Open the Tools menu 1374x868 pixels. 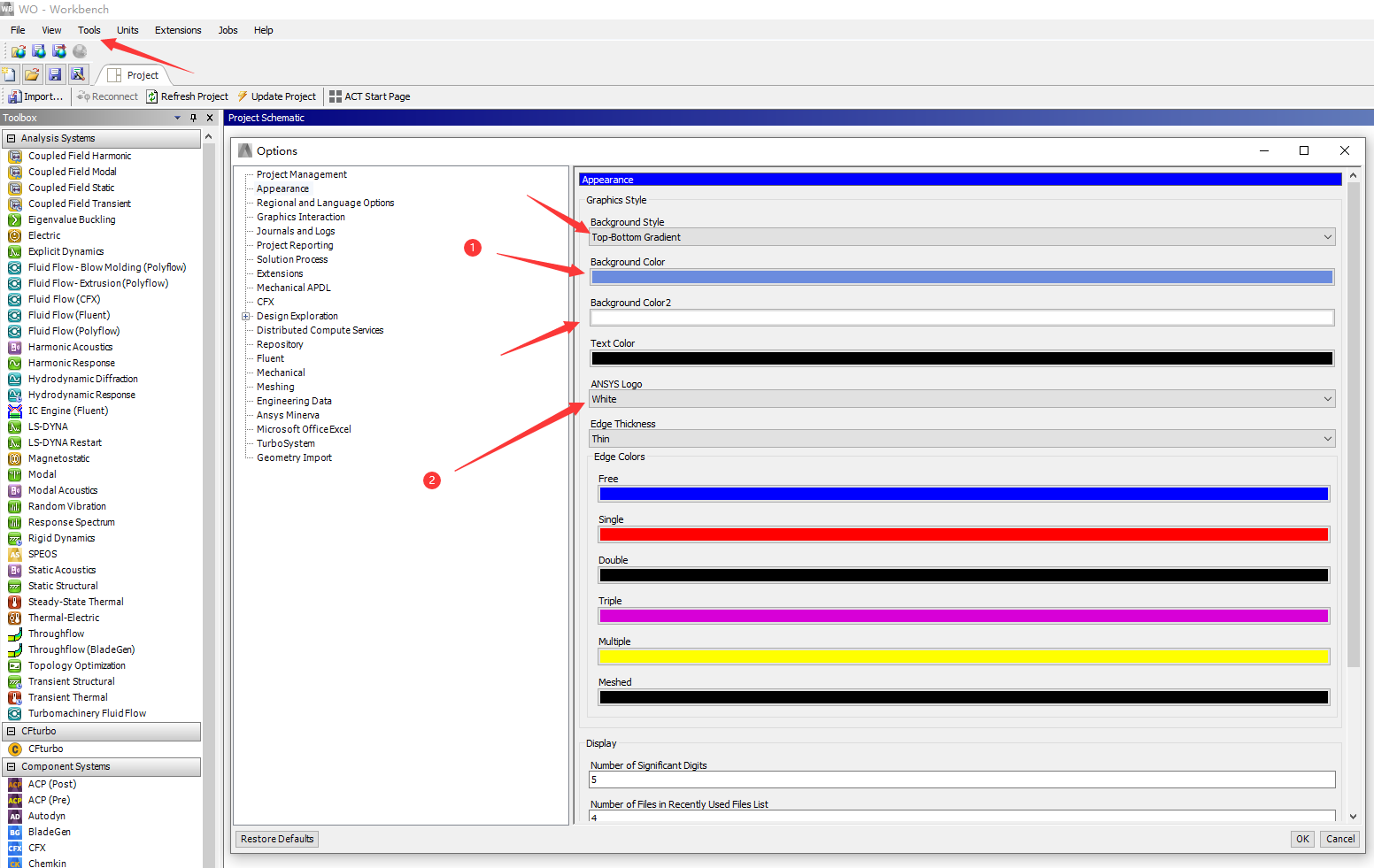pos(89,30)
